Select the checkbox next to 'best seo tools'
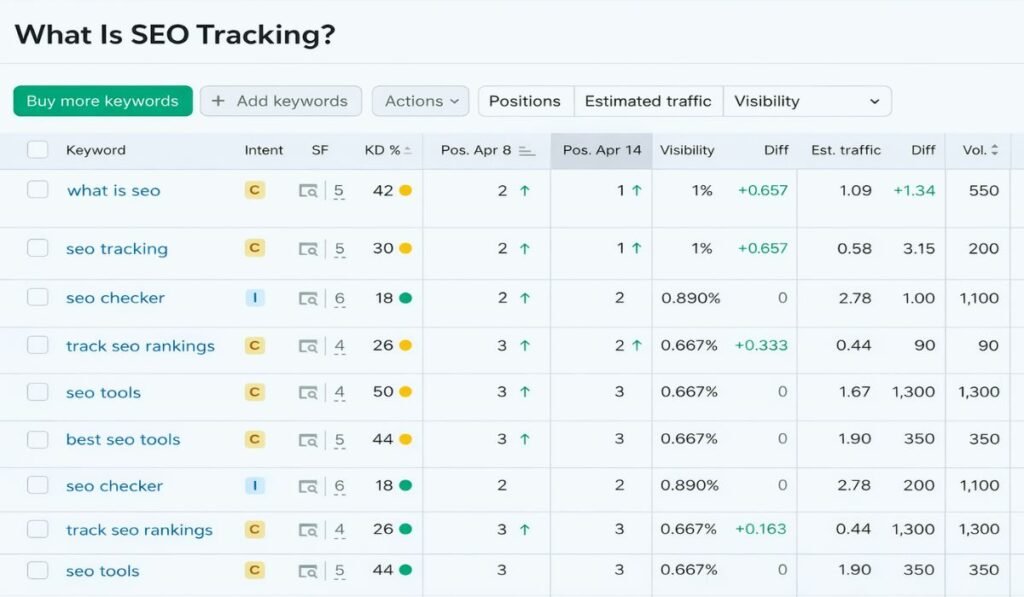This screenshot has width=1024, height=597. 37,440
